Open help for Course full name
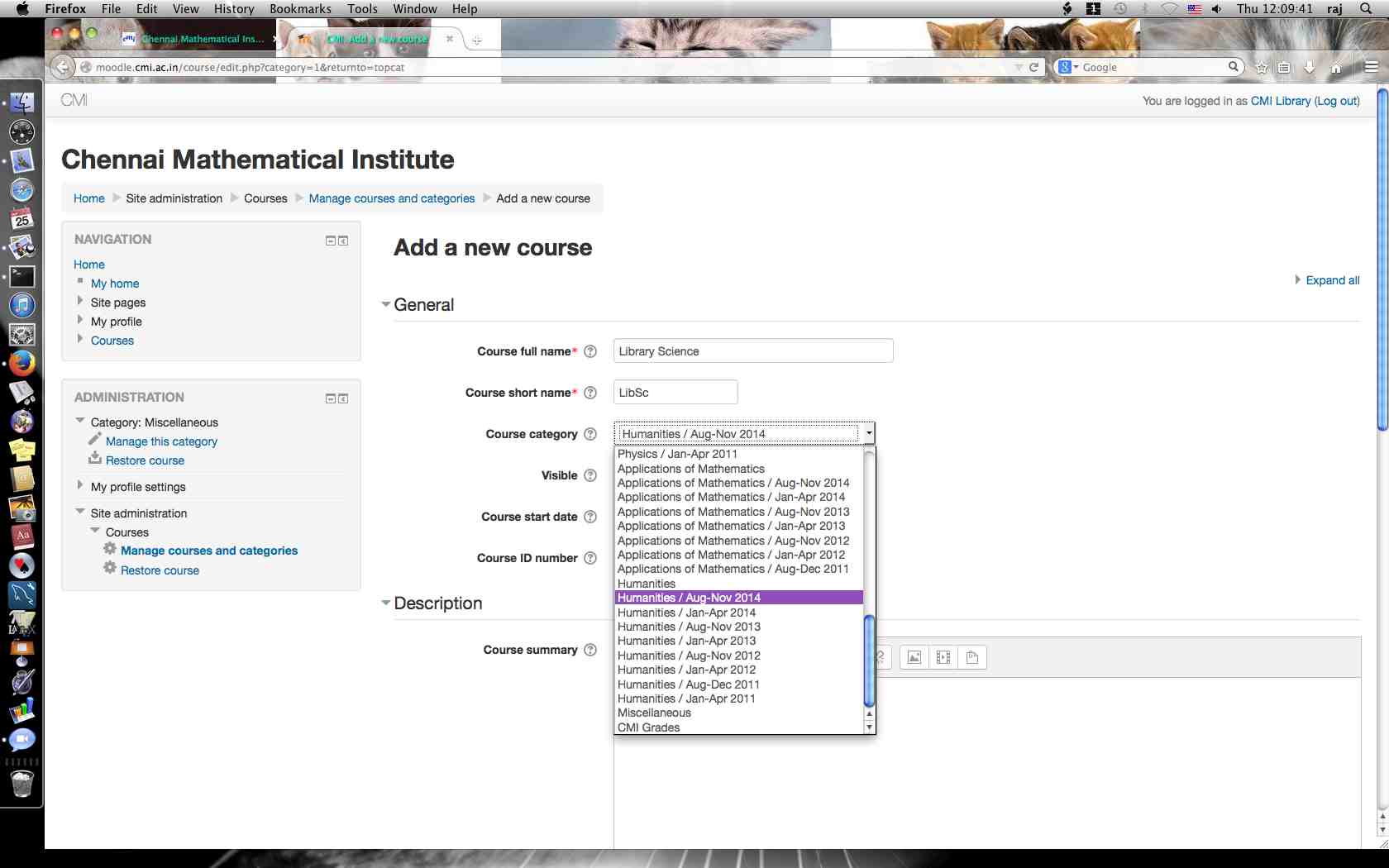1389x868 pixels. coord(590,351)
